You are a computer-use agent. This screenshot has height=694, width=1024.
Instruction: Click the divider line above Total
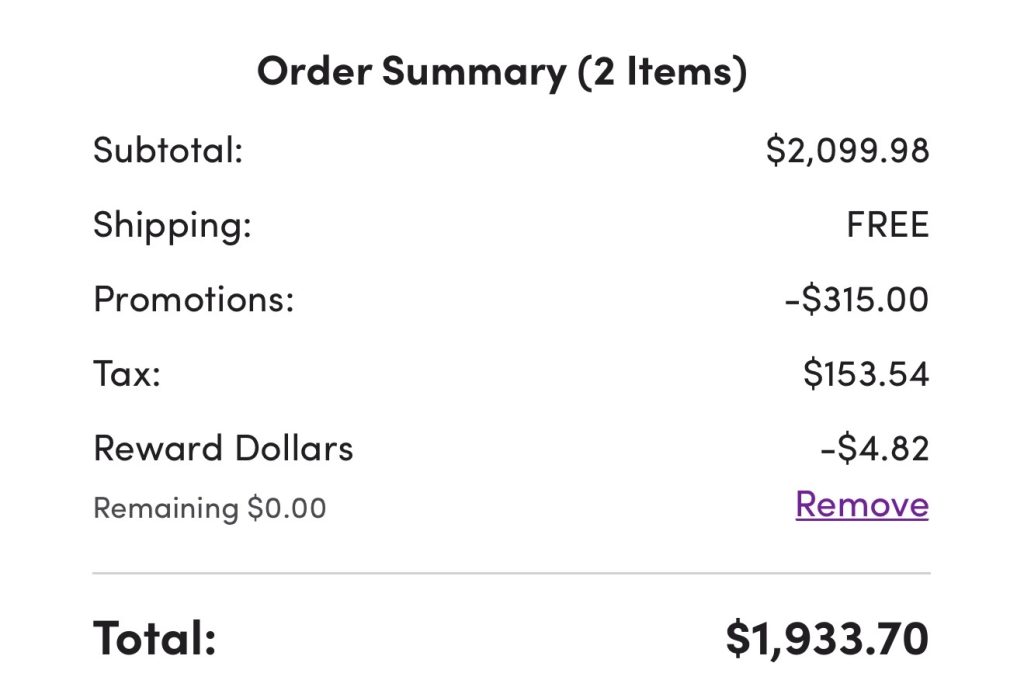click(511, 573)
